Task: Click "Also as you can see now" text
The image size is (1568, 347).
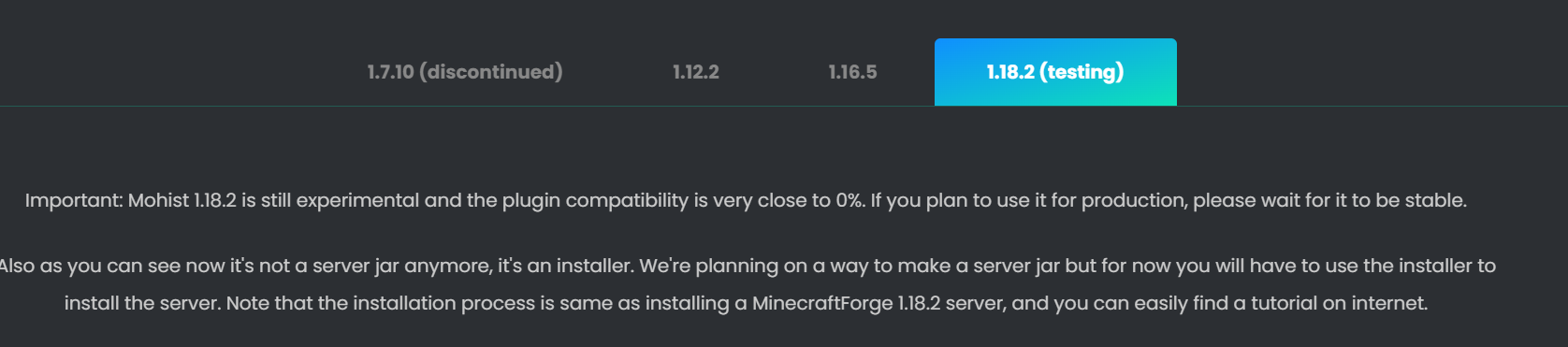Action: [x=113, y=267]
